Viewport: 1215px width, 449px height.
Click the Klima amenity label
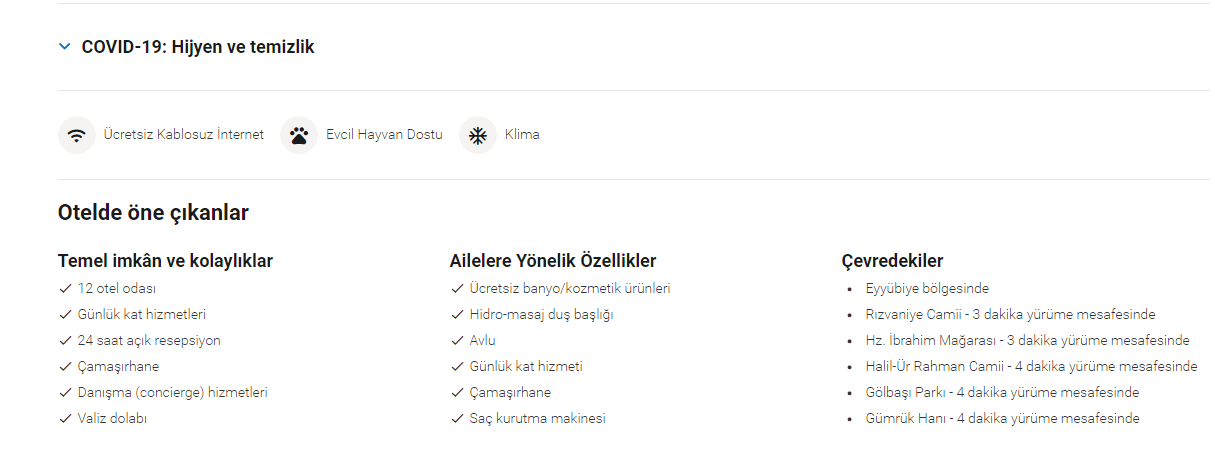pyautogui.click(x=522, y=135)
